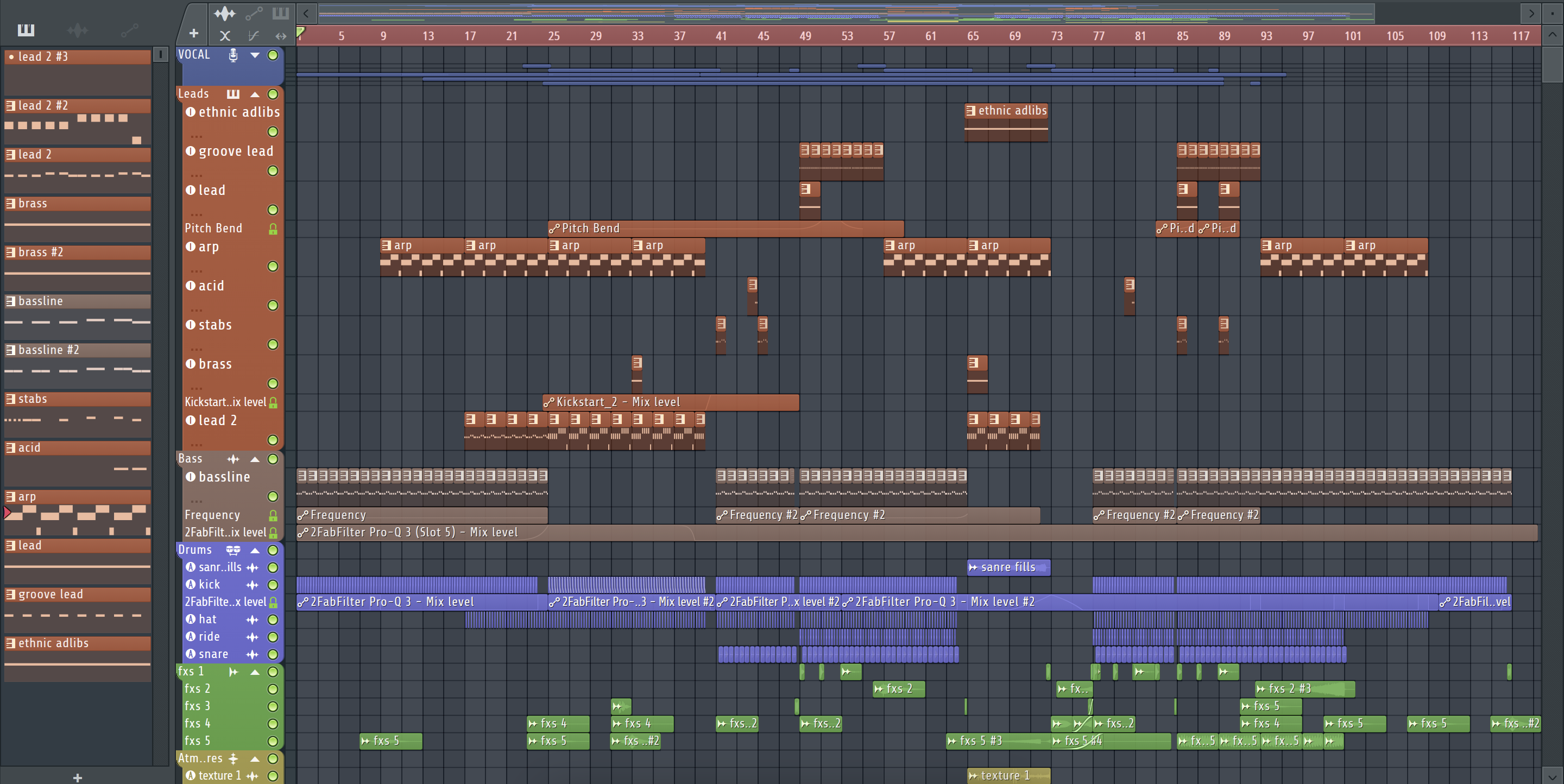This screenshot has height=784, width=1564.
Task: Mute the ethnic adlibs track
Action: coord(273,132)
